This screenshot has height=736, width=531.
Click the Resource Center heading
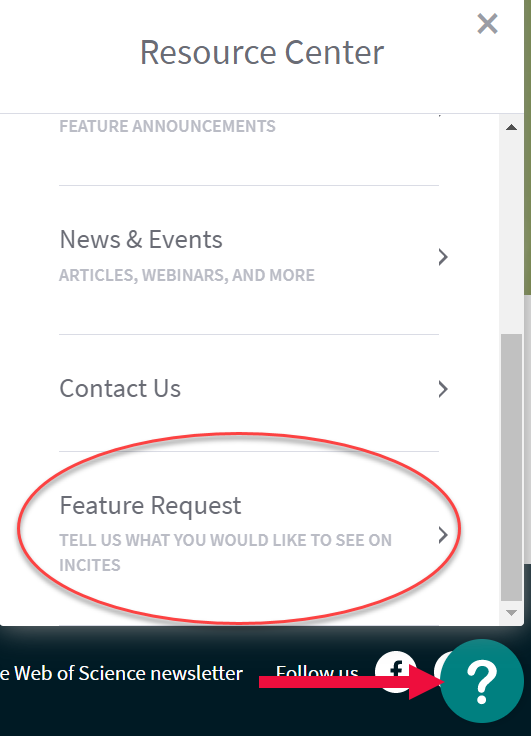pyautogui.click(x=262, y=52)
